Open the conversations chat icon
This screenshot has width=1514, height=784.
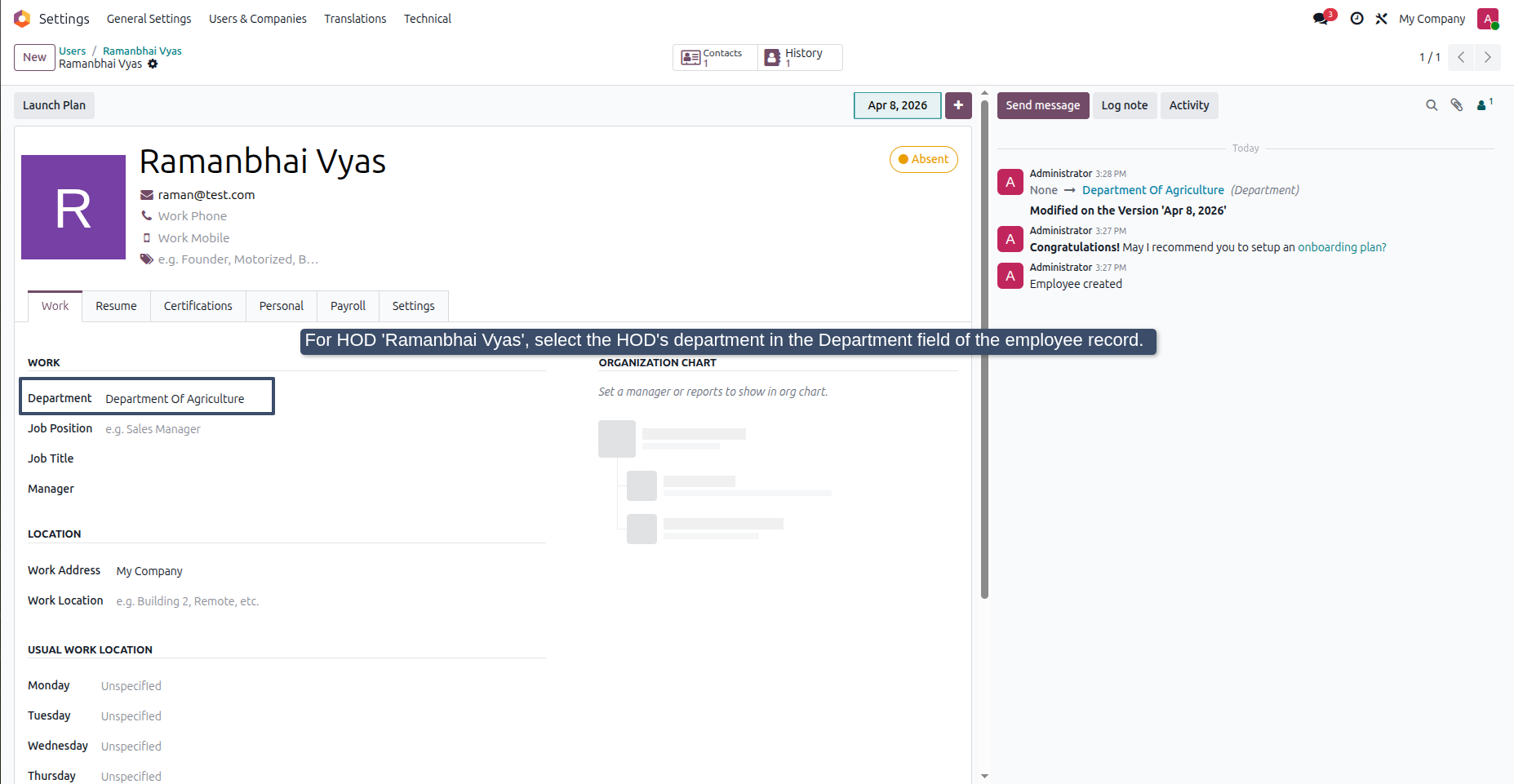(1322, 18)
